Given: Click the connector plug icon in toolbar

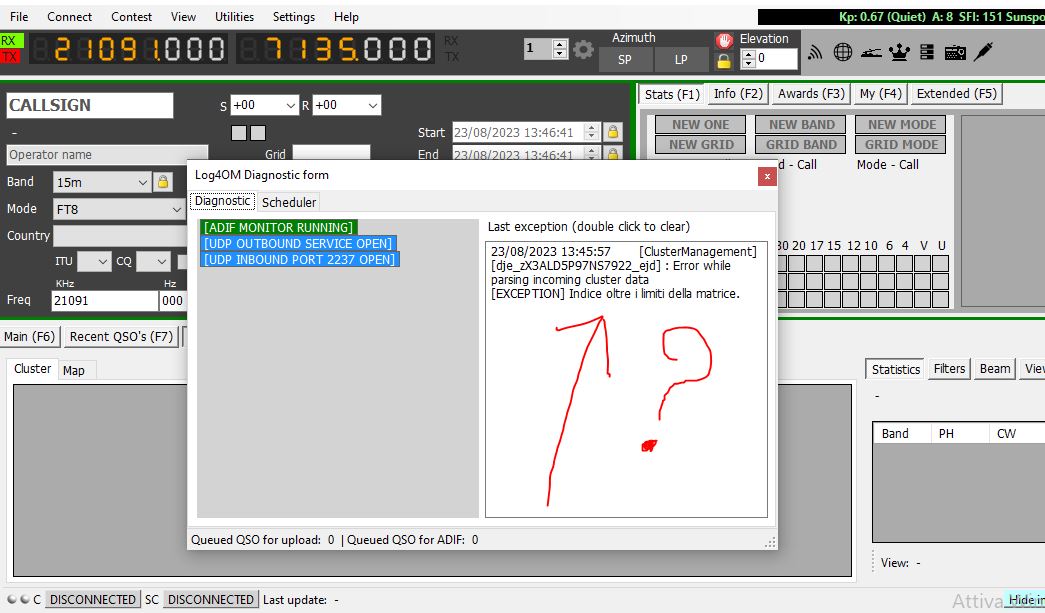Looking at the screenshot, I should coord(983,52).
